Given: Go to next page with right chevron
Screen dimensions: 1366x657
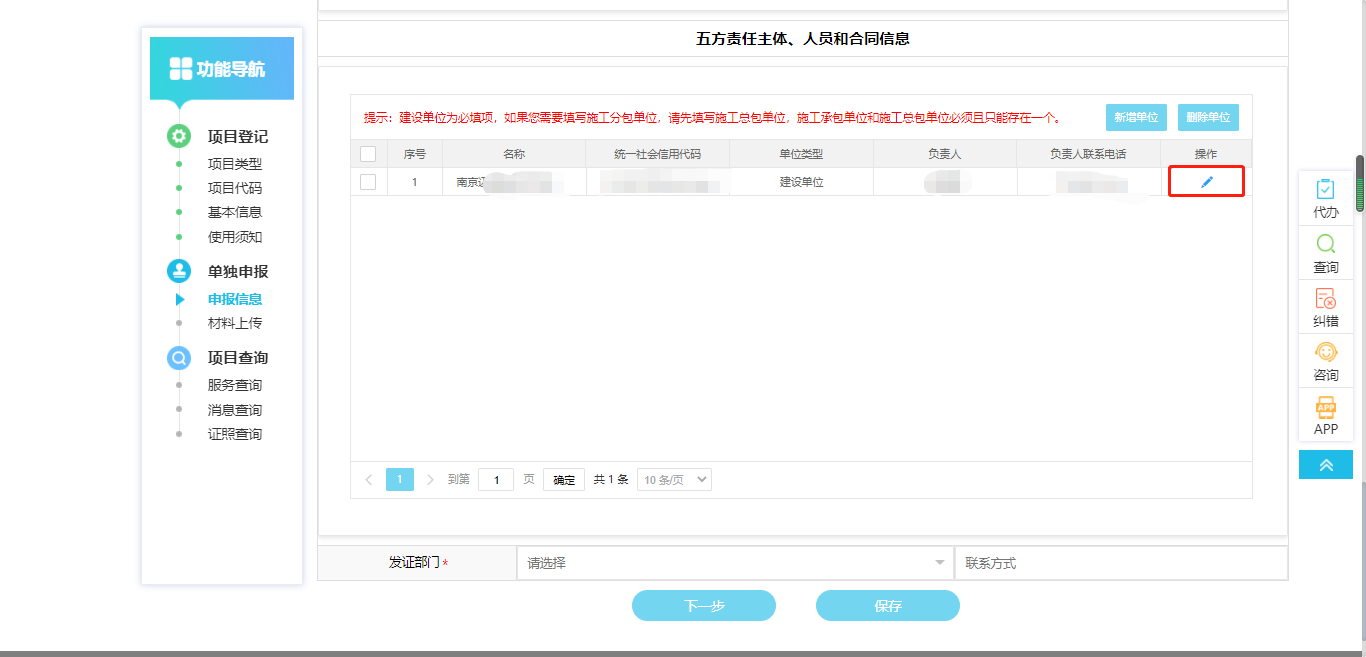Looking at the screenshot, I should pos(430,480).
